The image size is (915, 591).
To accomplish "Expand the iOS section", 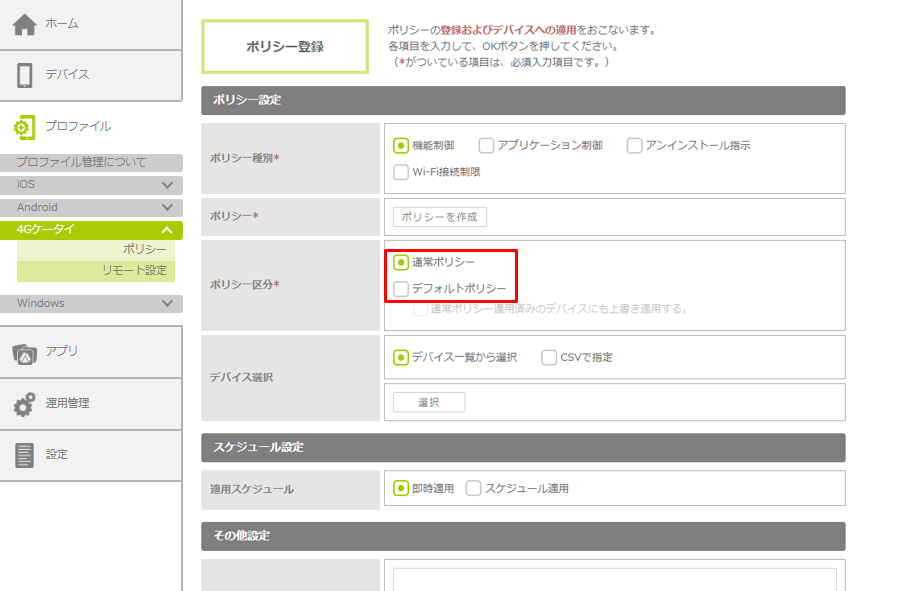I will pos(167,185).
